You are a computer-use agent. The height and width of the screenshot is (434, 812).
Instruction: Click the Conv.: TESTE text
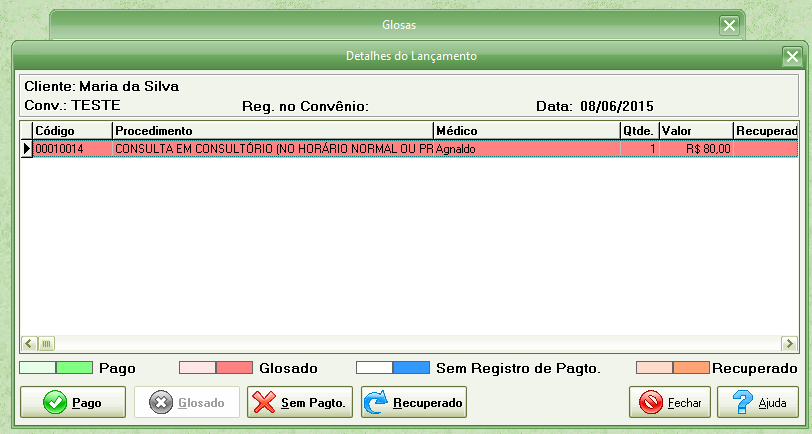tap(72, 105)
